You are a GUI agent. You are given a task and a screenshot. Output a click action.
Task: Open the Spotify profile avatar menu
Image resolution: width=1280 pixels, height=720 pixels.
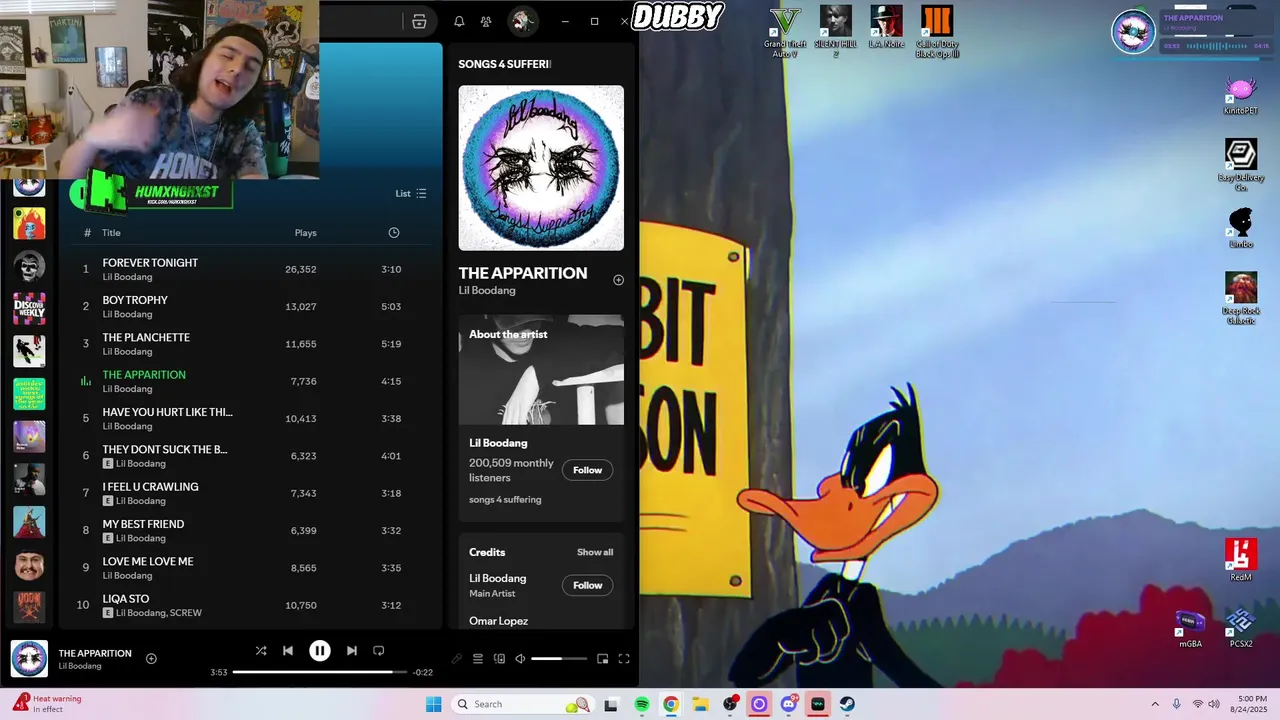click(521, 21)
